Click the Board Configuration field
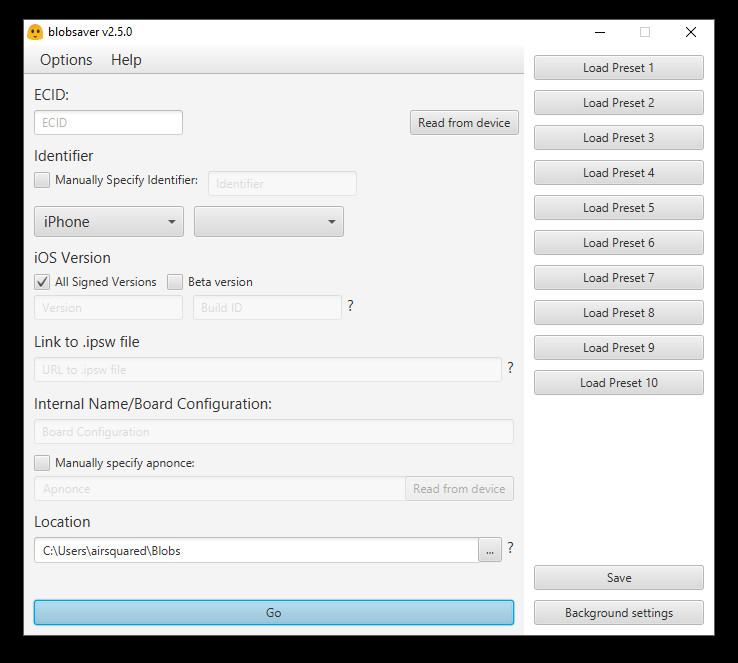738x663 pixels. tap(274, 432)
